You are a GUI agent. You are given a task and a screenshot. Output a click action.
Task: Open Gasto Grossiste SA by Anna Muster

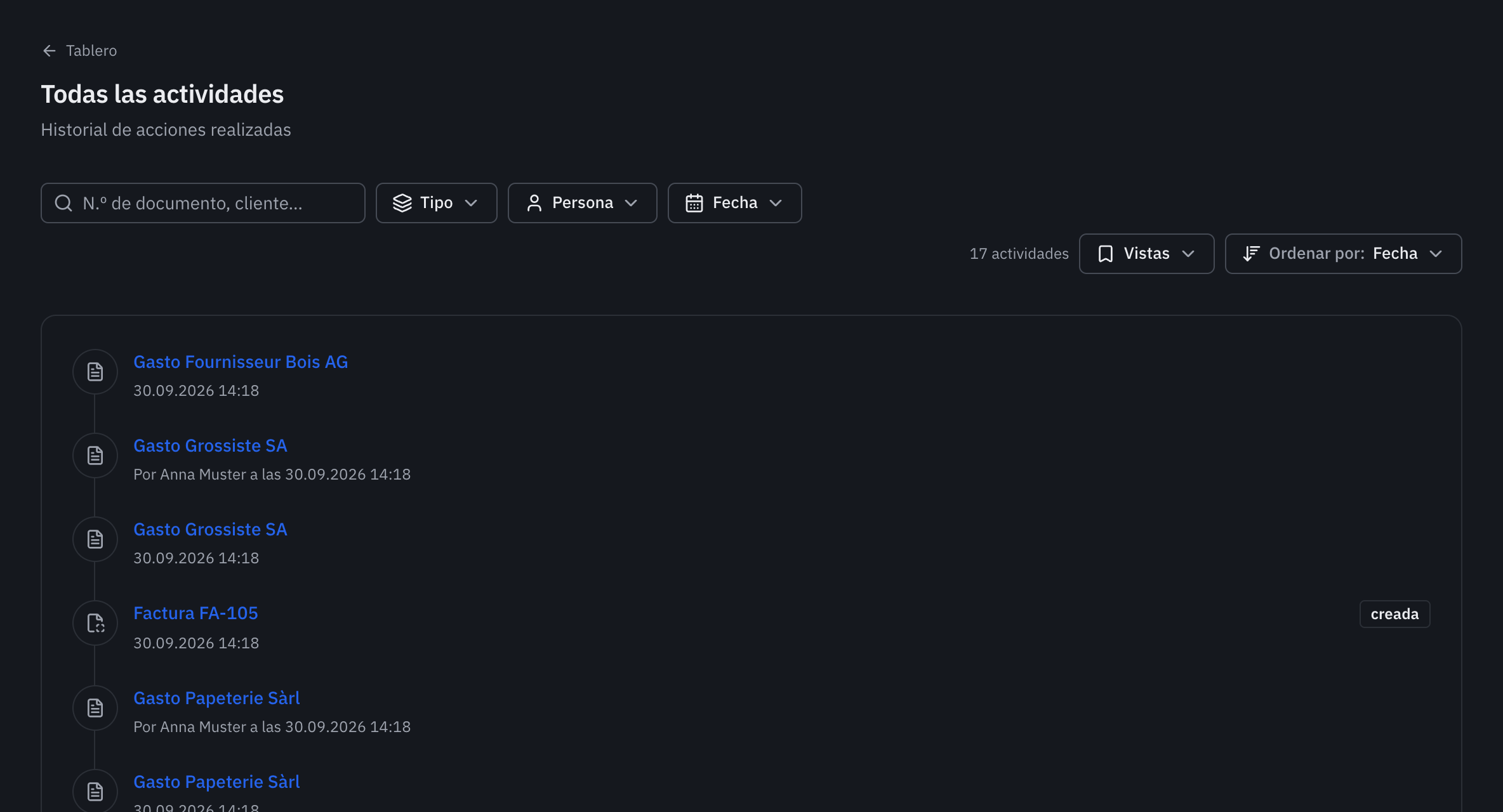210,445
